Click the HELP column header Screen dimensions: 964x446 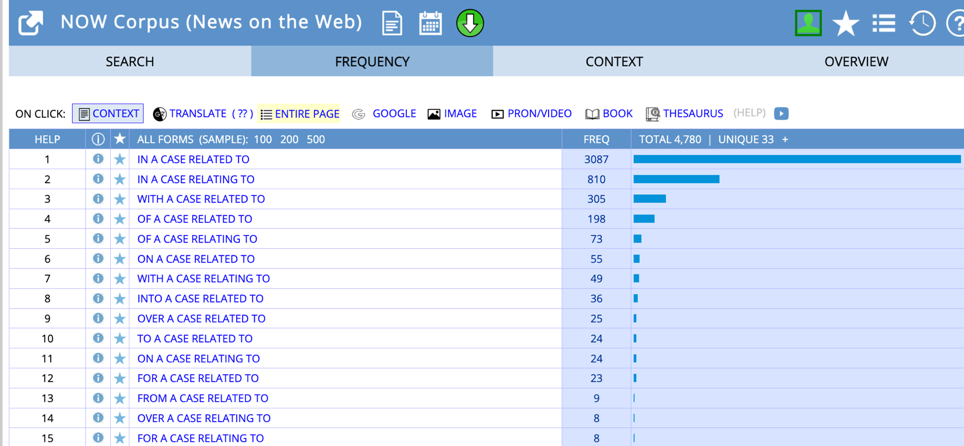(47, 140)
